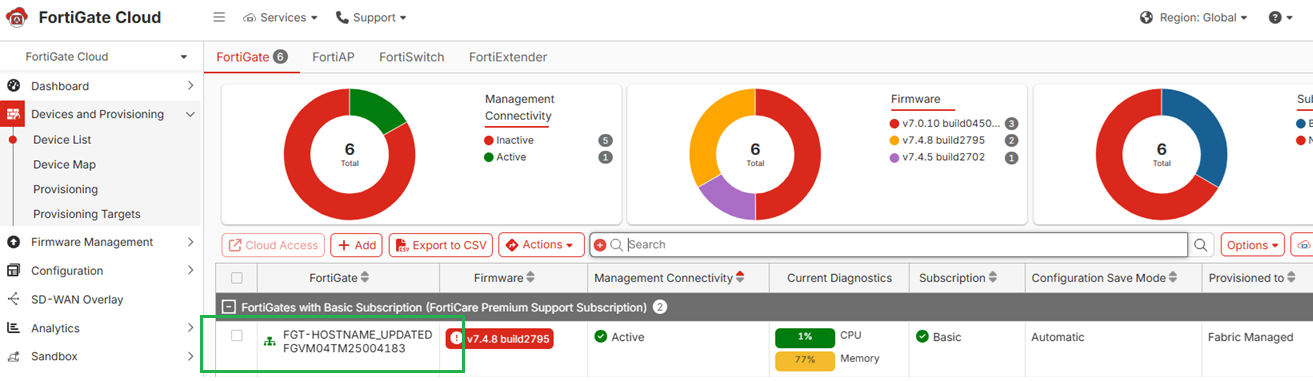Click the Firmware Management sidebar icon

(13, 242)
